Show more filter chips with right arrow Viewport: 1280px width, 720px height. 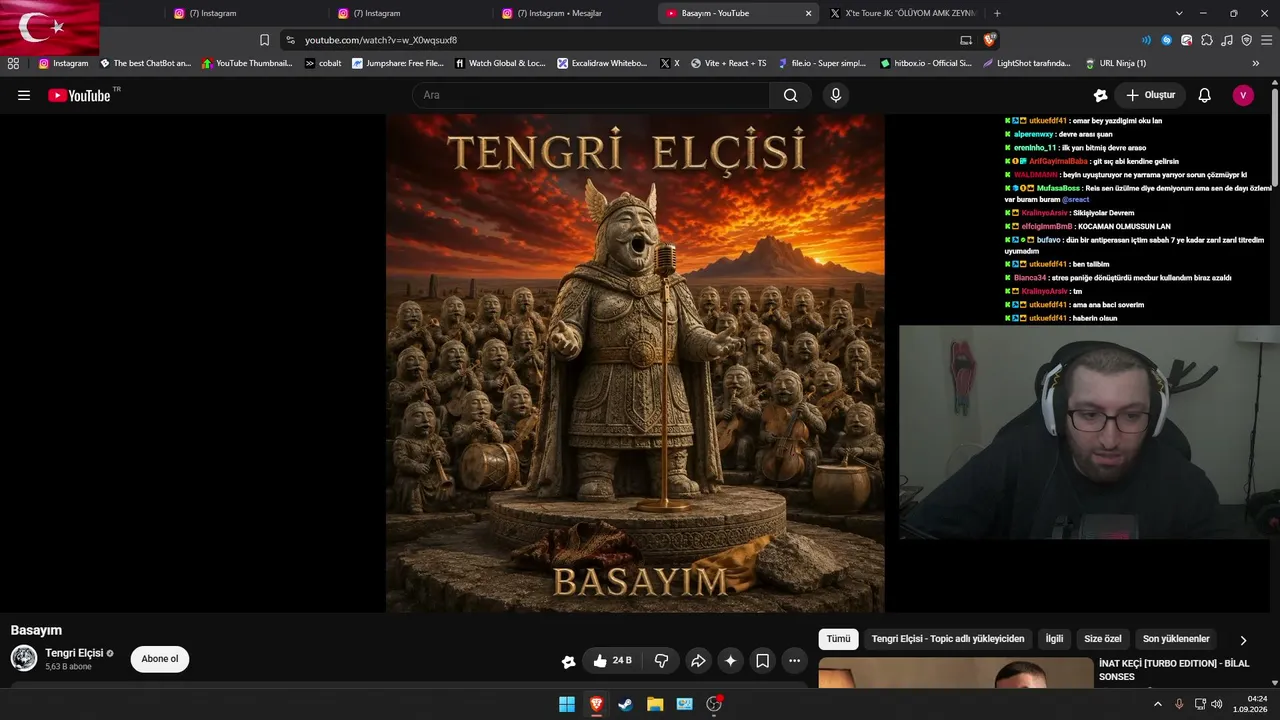tap(1243, 640)
